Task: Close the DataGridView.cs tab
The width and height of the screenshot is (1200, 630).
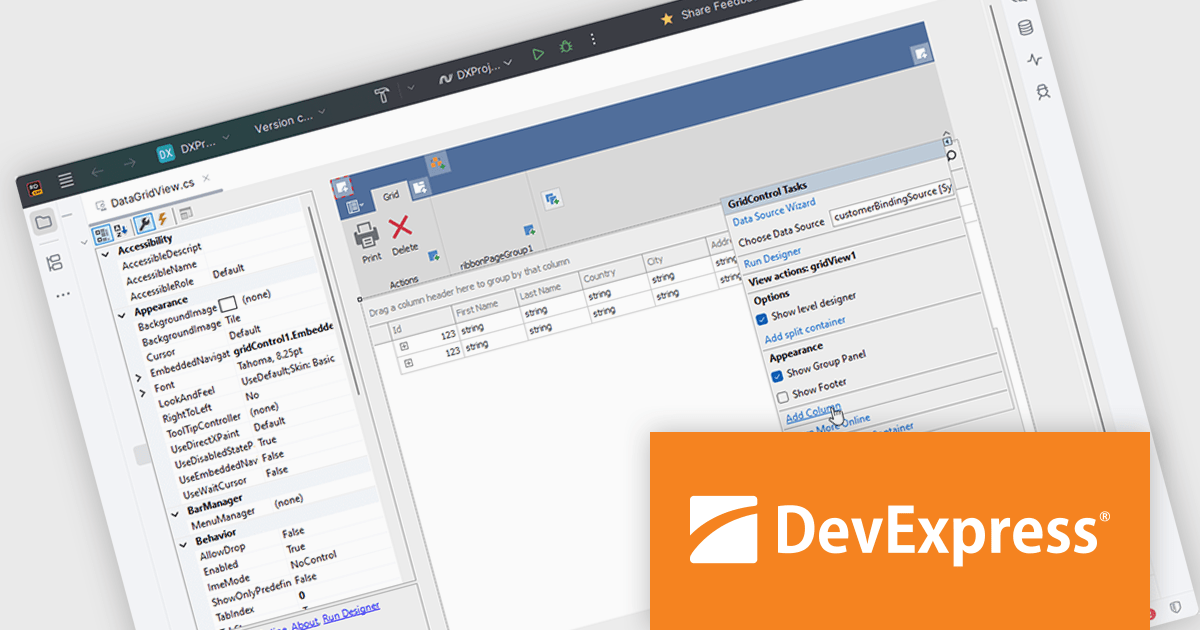Action: [206, 178]
